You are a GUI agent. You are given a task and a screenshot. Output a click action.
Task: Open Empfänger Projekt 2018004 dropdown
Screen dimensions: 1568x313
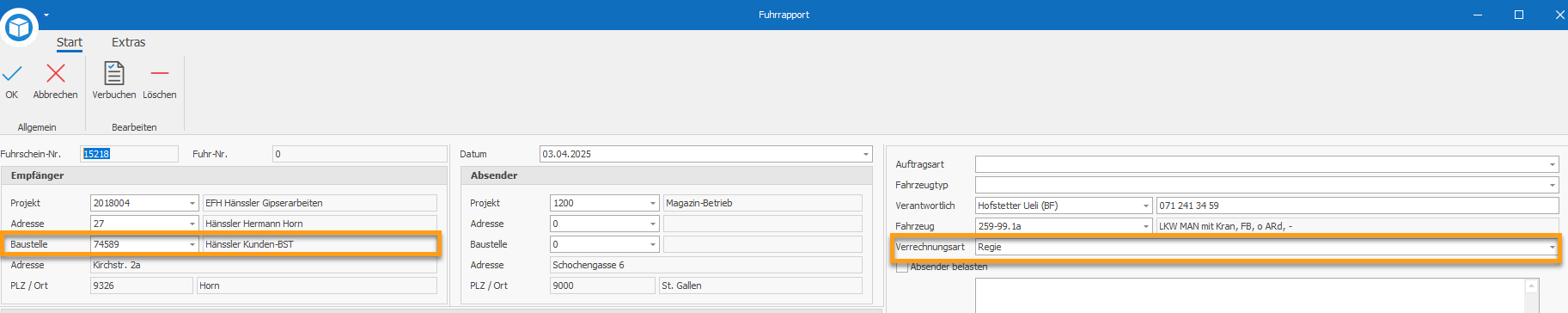pyautogui.click(x=192, y=204)
